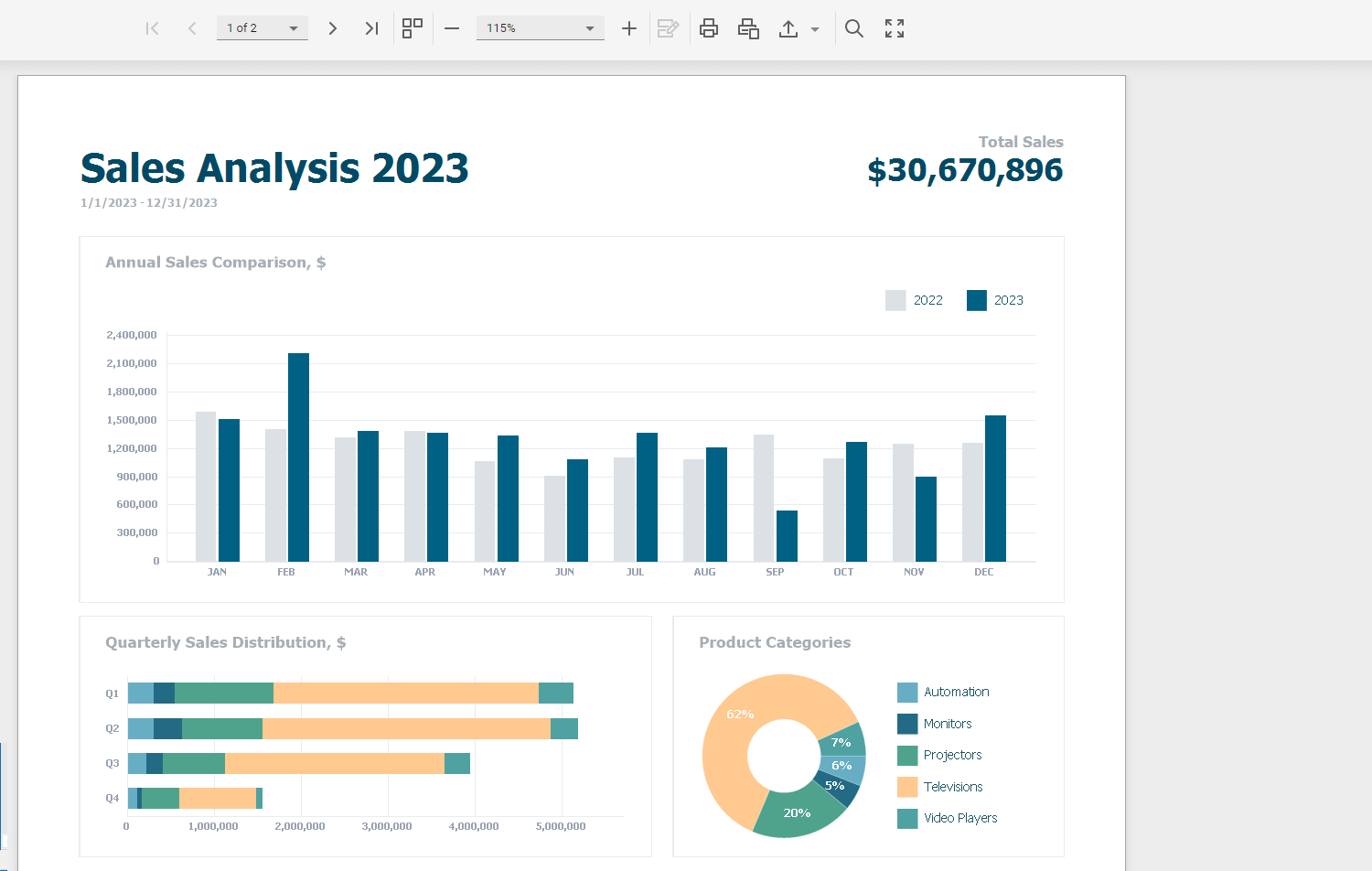Viewport: 1372px width, 871px height.
Task: Open the page number dropdown
Action: [294, 28]
